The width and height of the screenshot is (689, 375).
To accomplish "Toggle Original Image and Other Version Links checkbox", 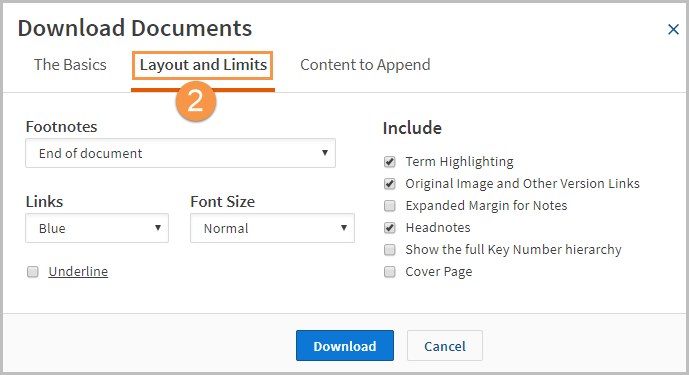I will click(x=389, y=184).
